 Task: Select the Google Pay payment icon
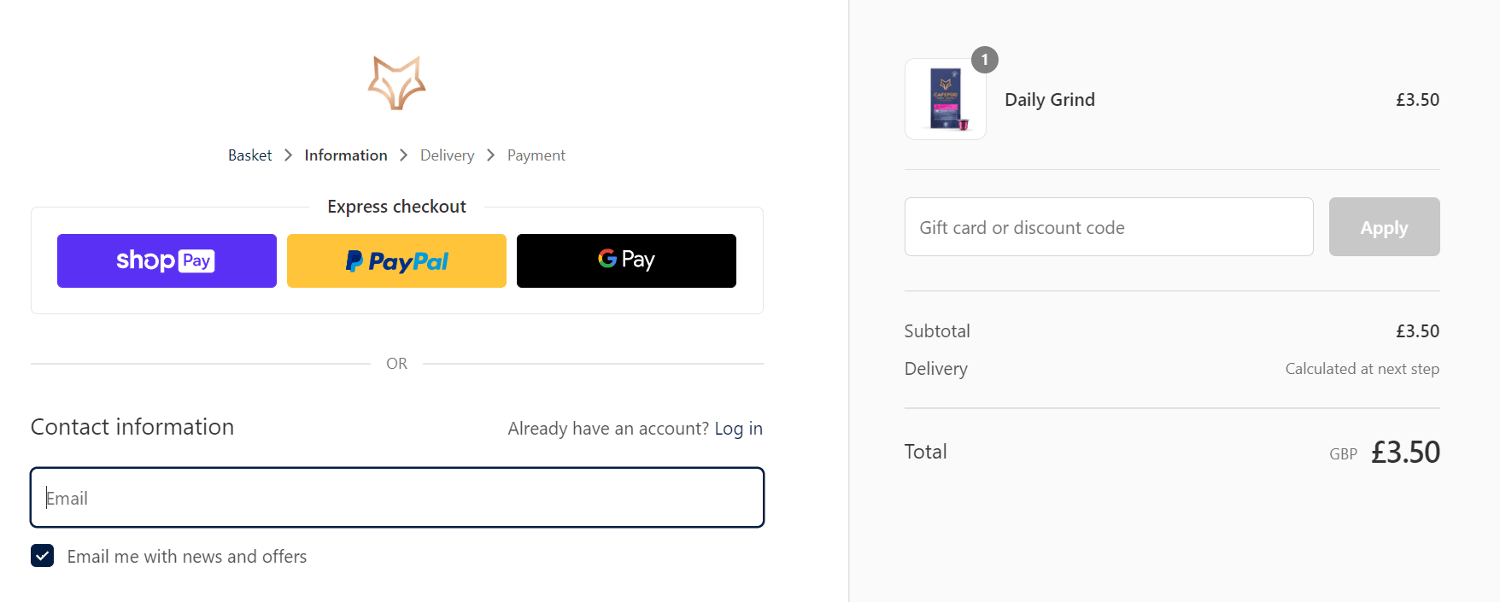pos(626,260)
